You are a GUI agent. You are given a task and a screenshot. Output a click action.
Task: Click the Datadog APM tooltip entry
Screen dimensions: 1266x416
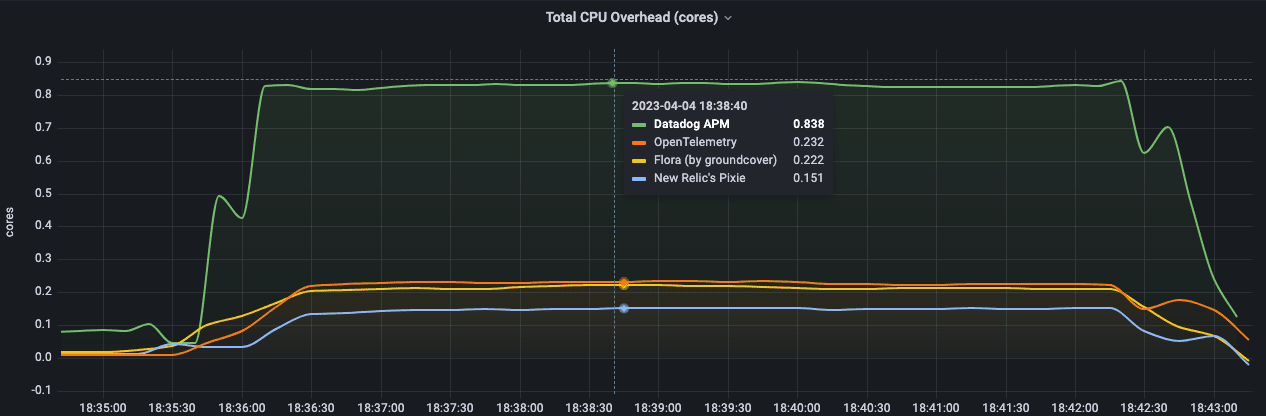tap(728, 124)
